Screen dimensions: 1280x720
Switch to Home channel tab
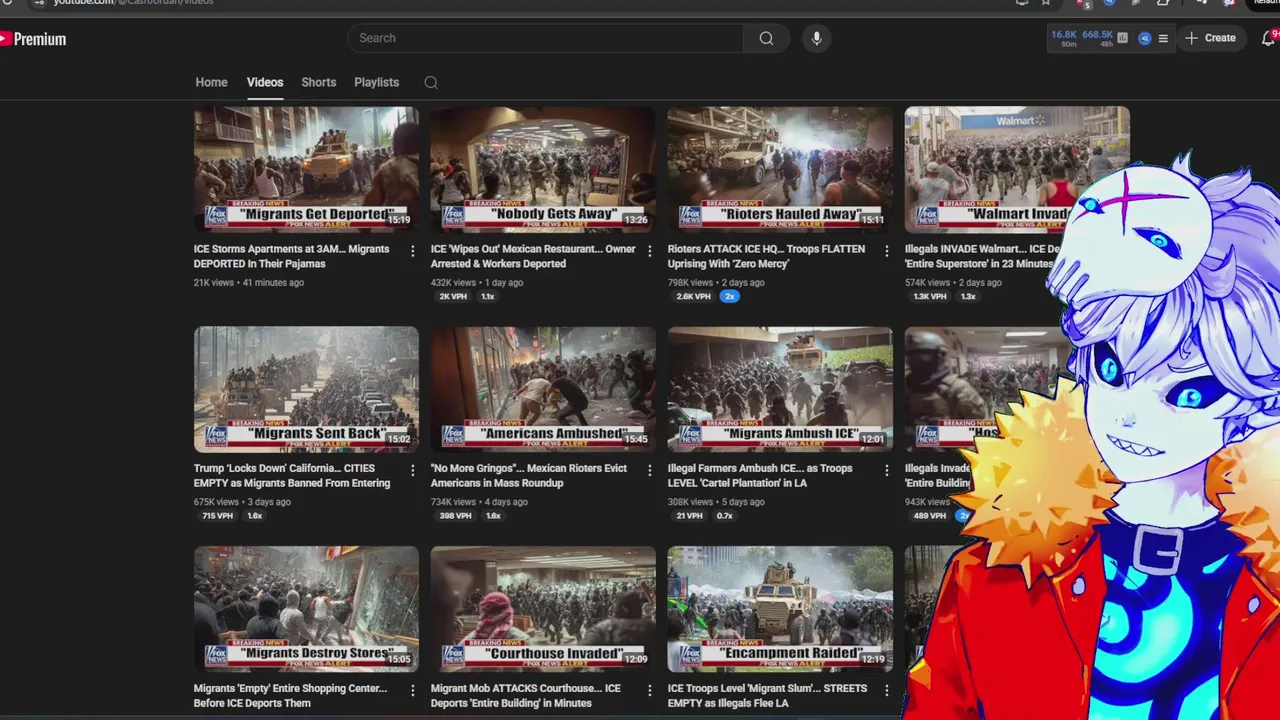(x=211, y=82)
